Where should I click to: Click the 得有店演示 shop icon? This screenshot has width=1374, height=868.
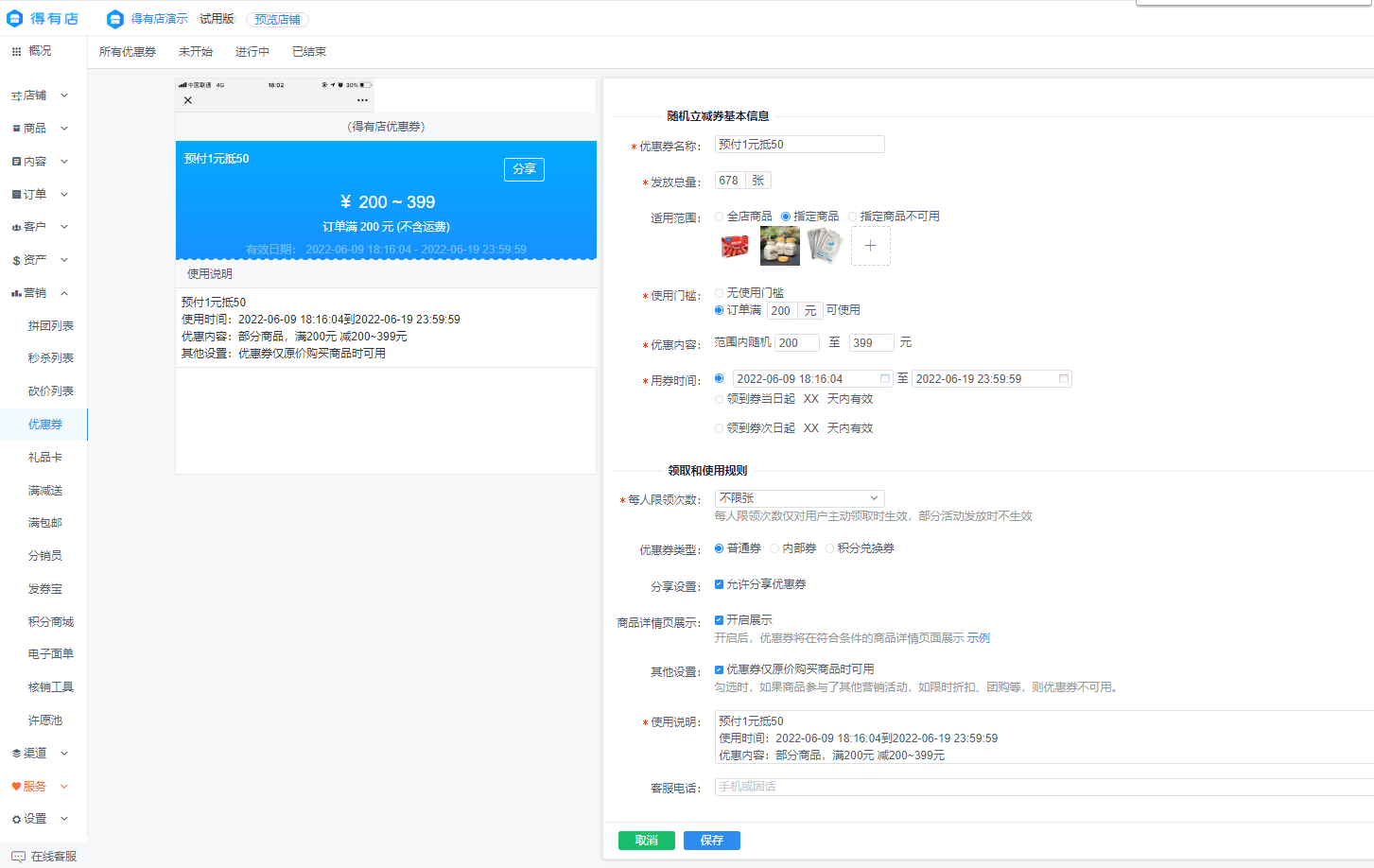(x=115, y=19)
